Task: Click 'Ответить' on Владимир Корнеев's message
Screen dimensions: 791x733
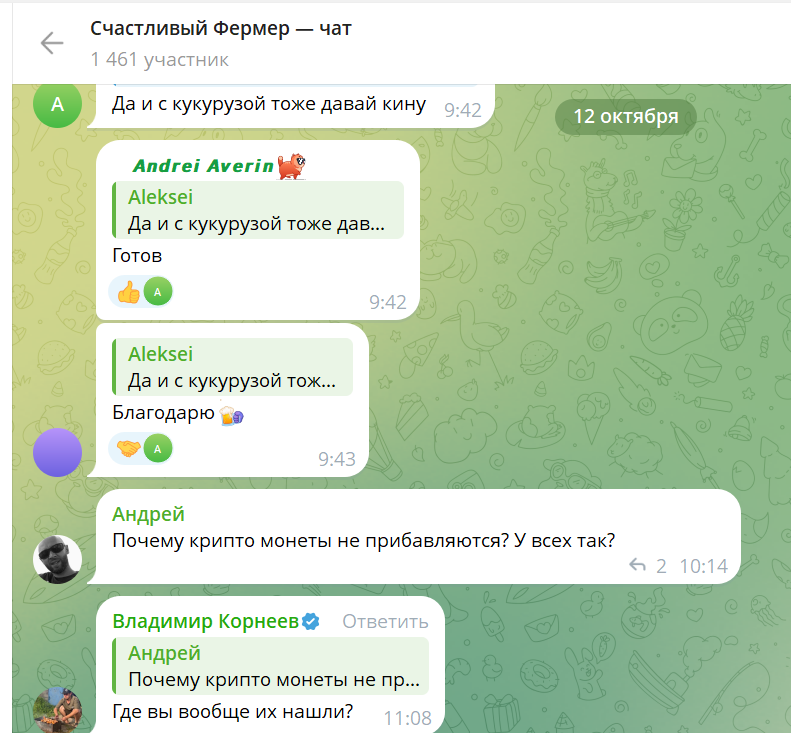Action: [385, 622]
